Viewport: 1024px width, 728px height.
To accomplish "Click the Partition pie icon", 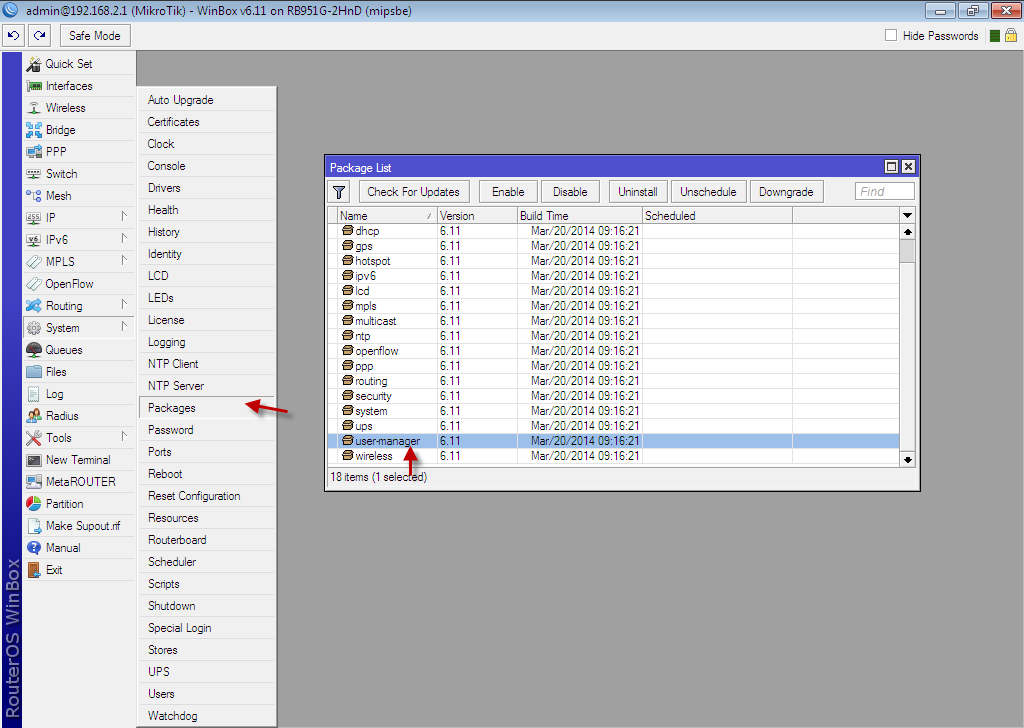I will [33, 503].
